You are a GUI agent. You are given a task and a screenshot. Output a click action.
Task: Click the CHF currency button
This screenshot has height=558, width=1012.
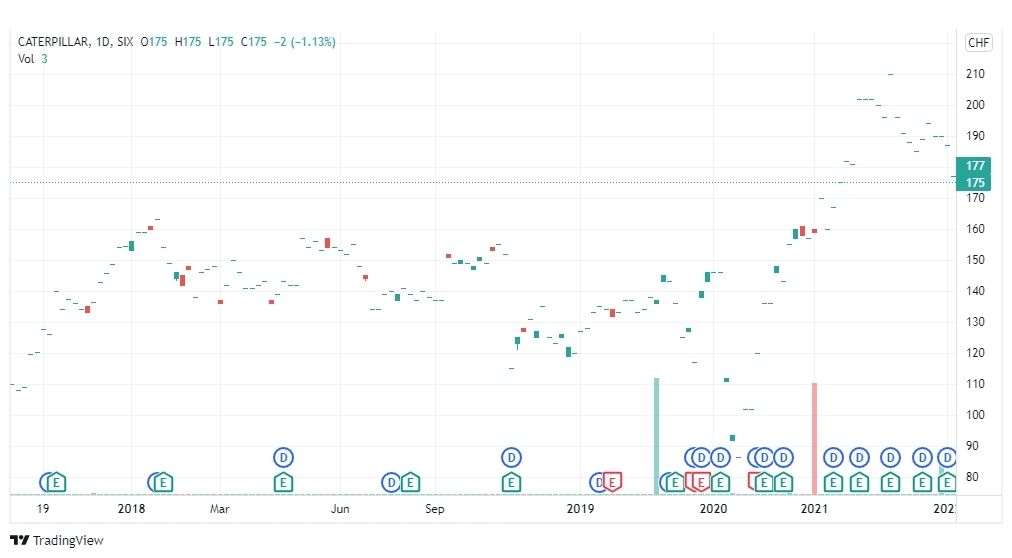978,43
